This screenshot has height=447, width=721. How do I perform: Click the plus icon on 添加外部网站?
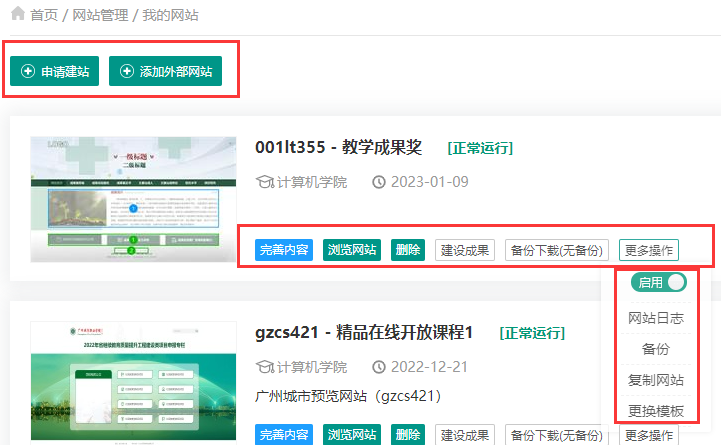[127, 72]
